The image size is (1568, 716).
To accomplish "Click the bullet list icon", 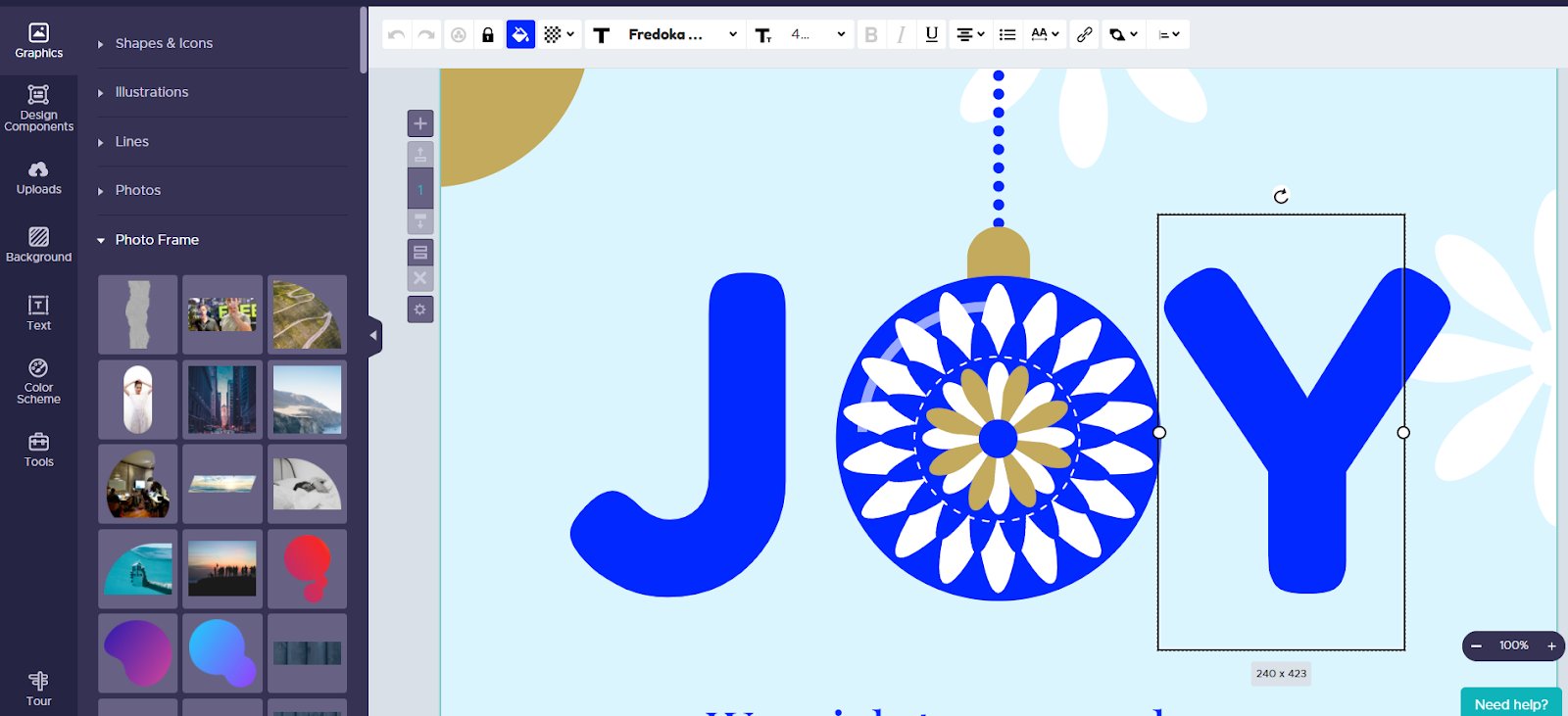I will click(x=1007, y=35).
